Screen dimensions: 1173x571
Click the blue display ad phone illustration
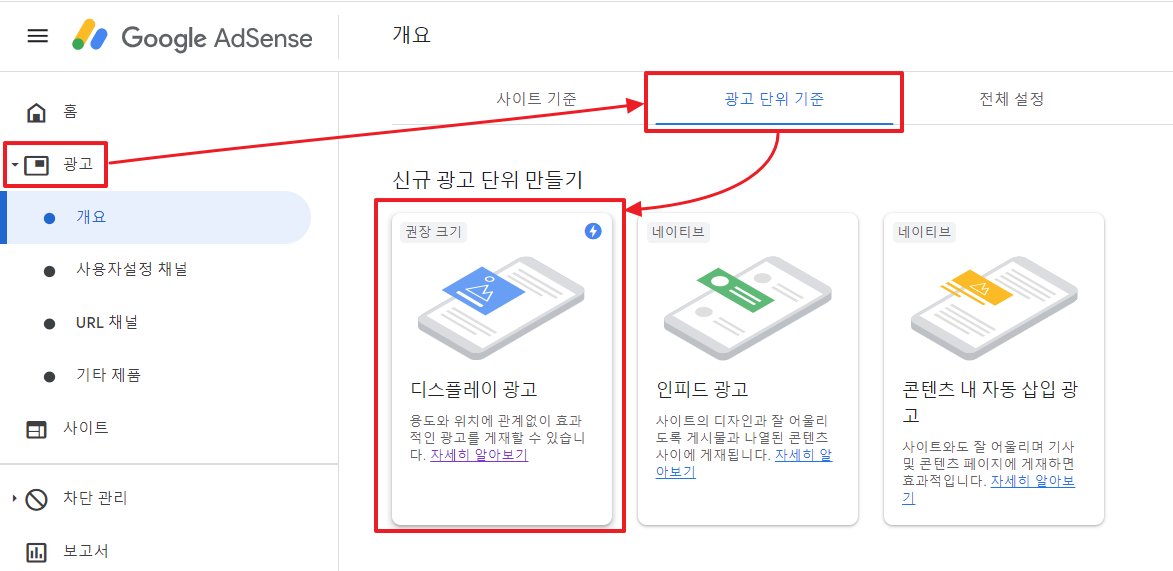[500, 308]
